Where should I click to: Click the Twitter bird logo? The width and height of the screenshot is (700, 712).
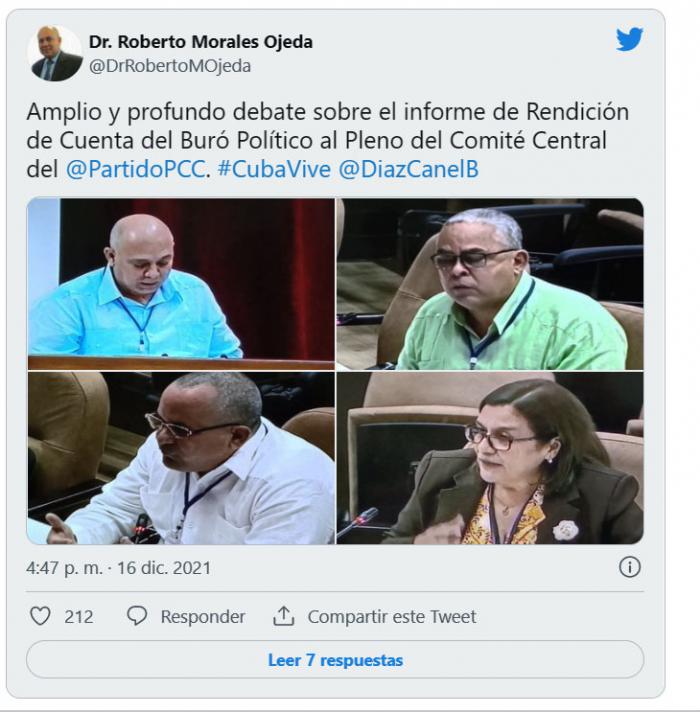click(629, 39)
